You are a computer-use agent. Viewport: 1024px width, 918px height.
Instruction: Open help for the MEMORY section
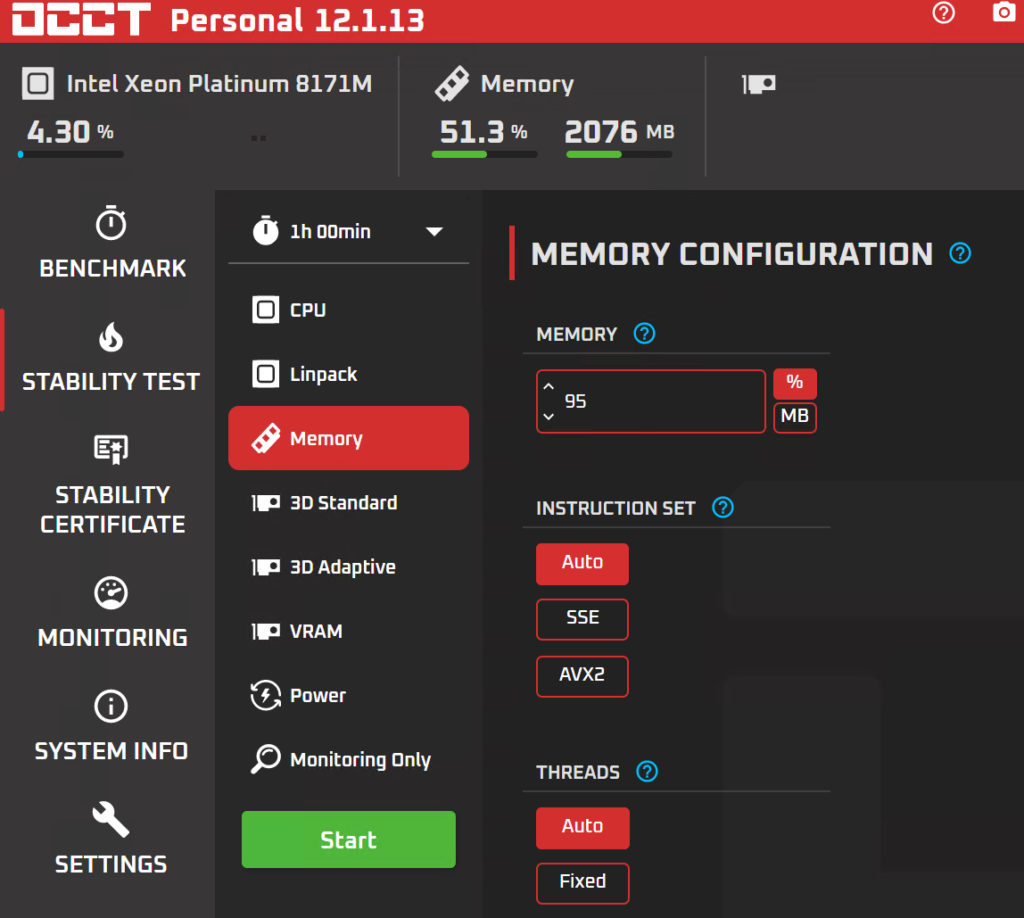[x=644, y=334]
